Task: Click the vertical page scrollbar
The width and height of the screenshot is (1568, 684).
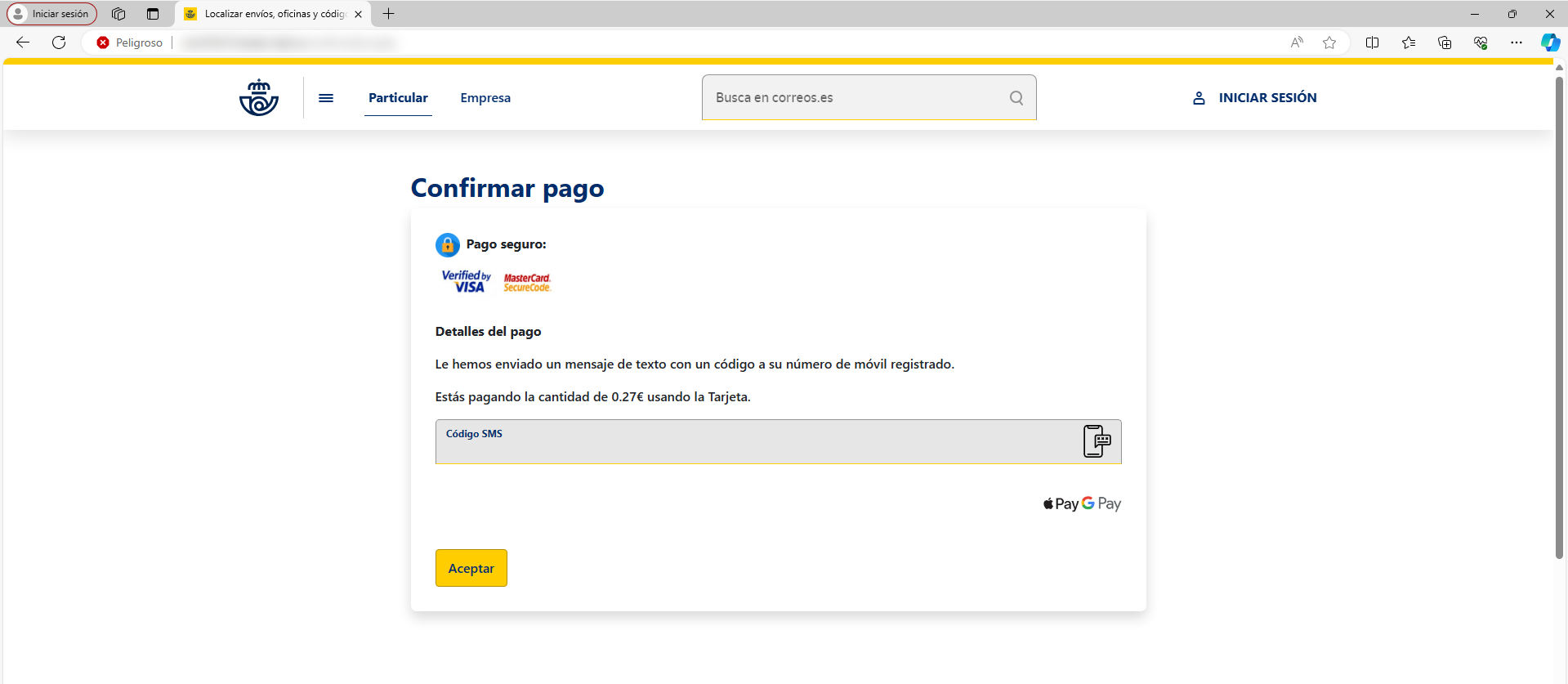Action: 1559,319
